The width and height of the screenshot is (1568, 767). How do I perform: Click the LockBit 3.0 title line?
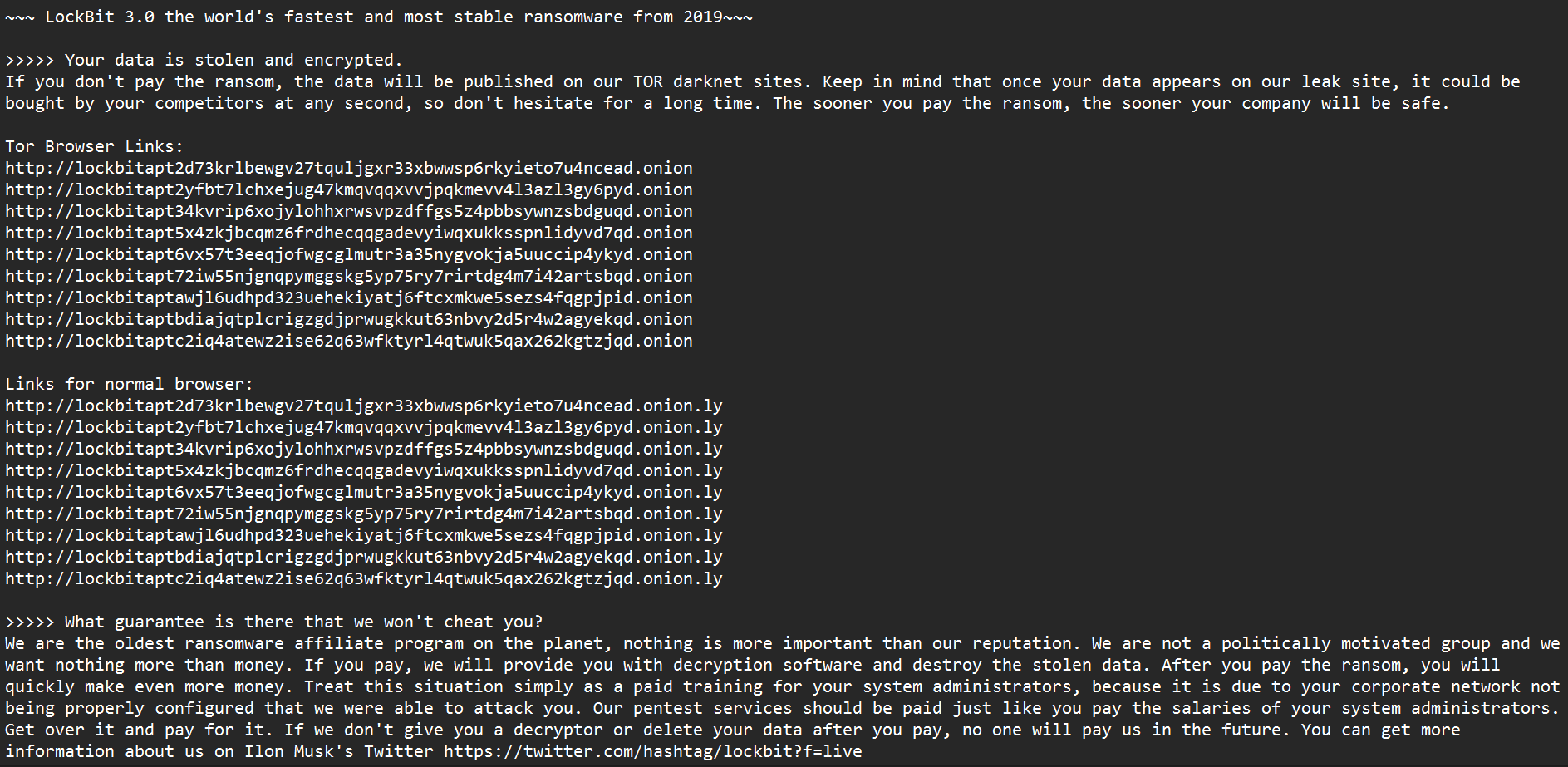(379, 17)
